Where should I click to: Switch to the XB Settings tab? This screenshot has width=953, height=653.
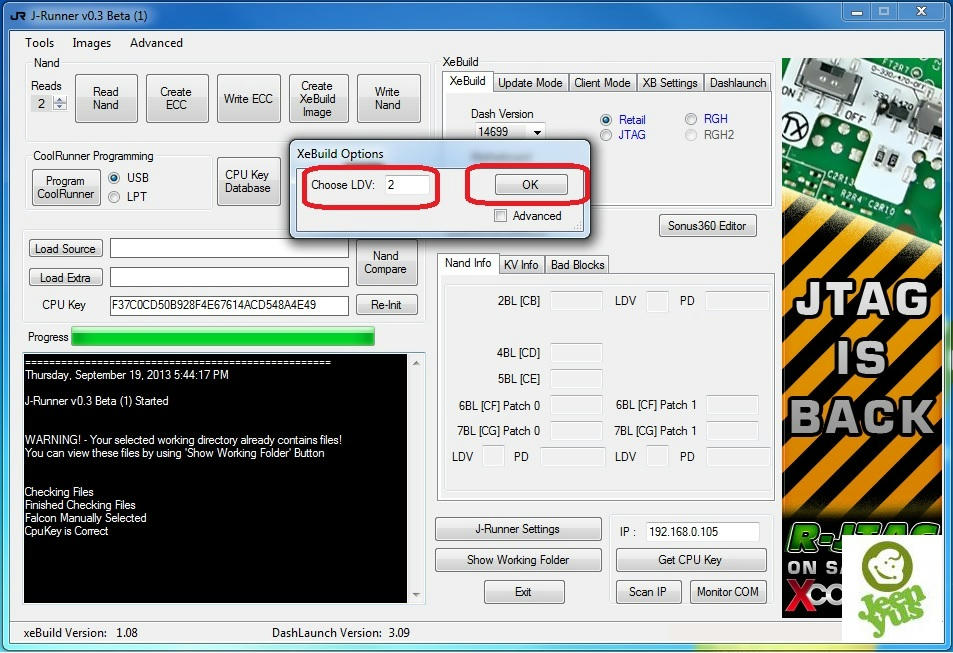point(669,83)
